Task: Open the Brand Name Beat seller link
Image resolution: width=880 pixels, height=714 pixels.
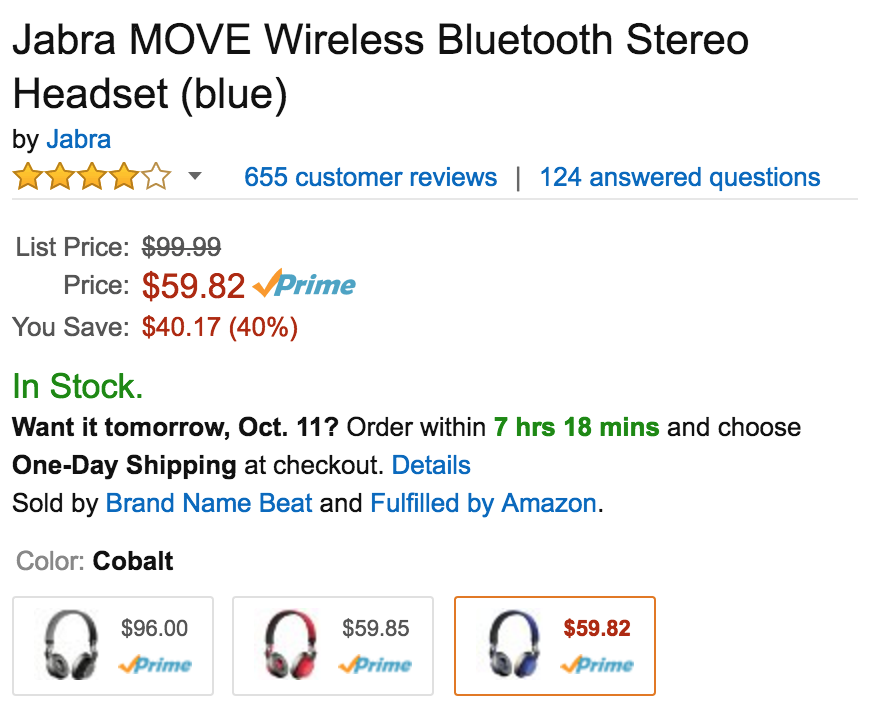Action: coord(209,503)
